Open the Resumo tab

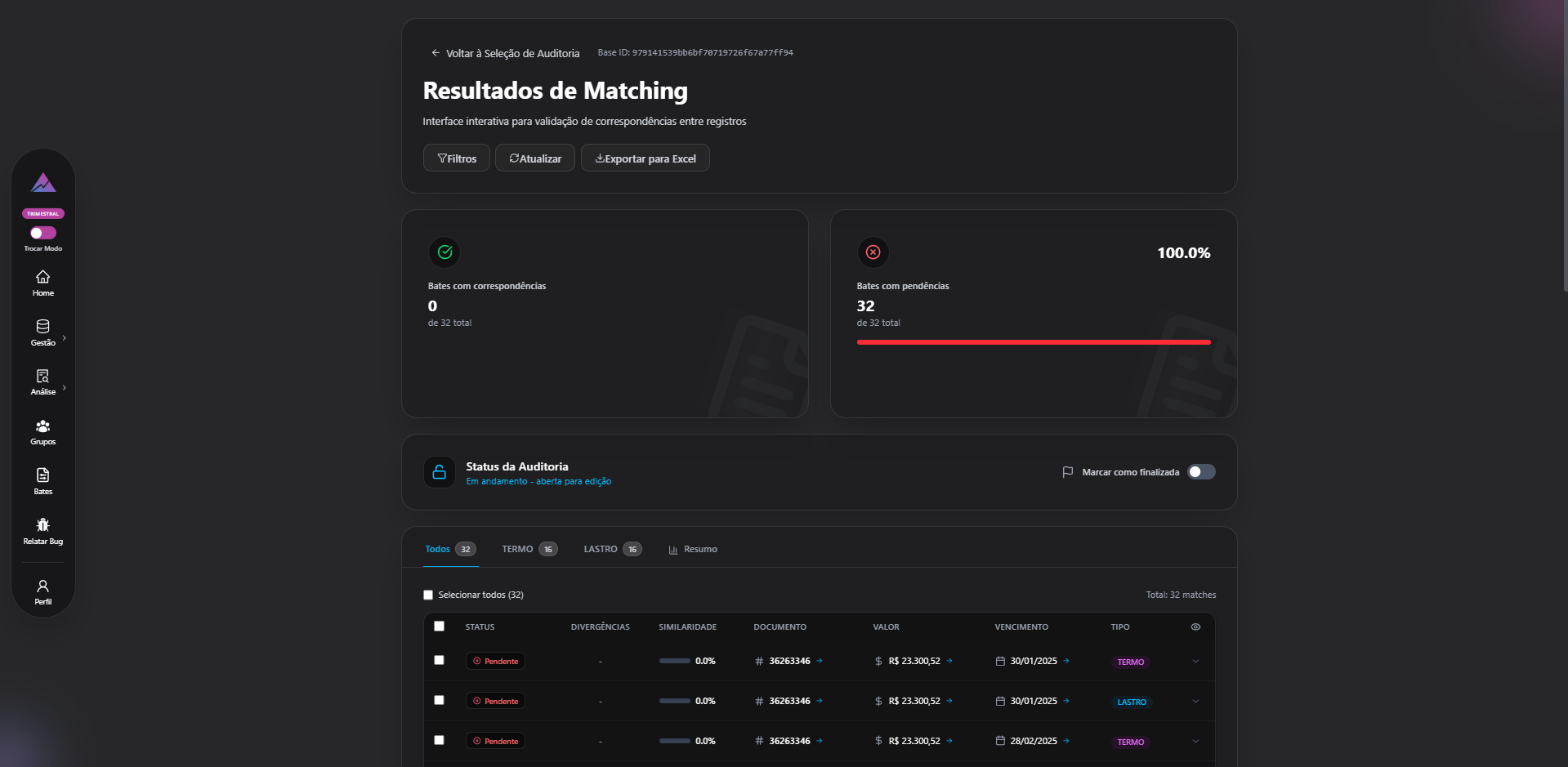693,549
